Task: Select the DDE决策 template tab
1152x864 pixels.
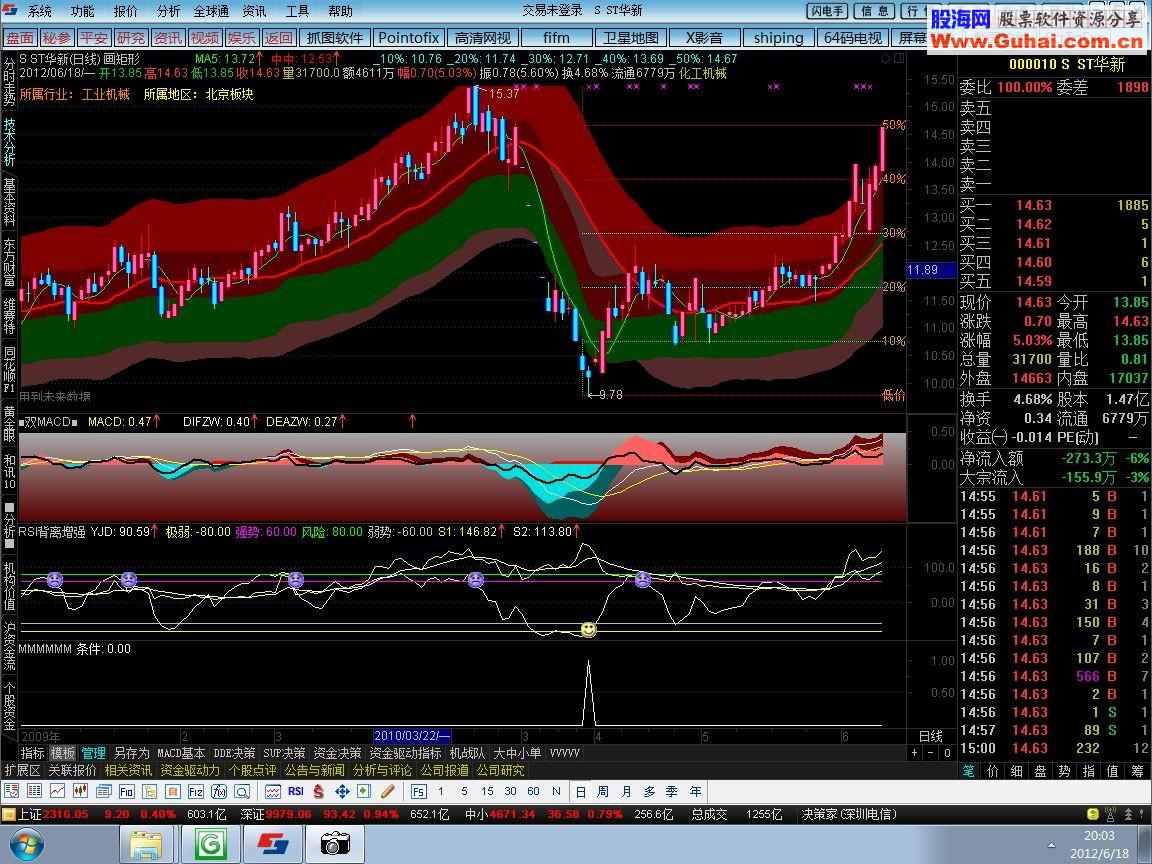Action: 234,753
